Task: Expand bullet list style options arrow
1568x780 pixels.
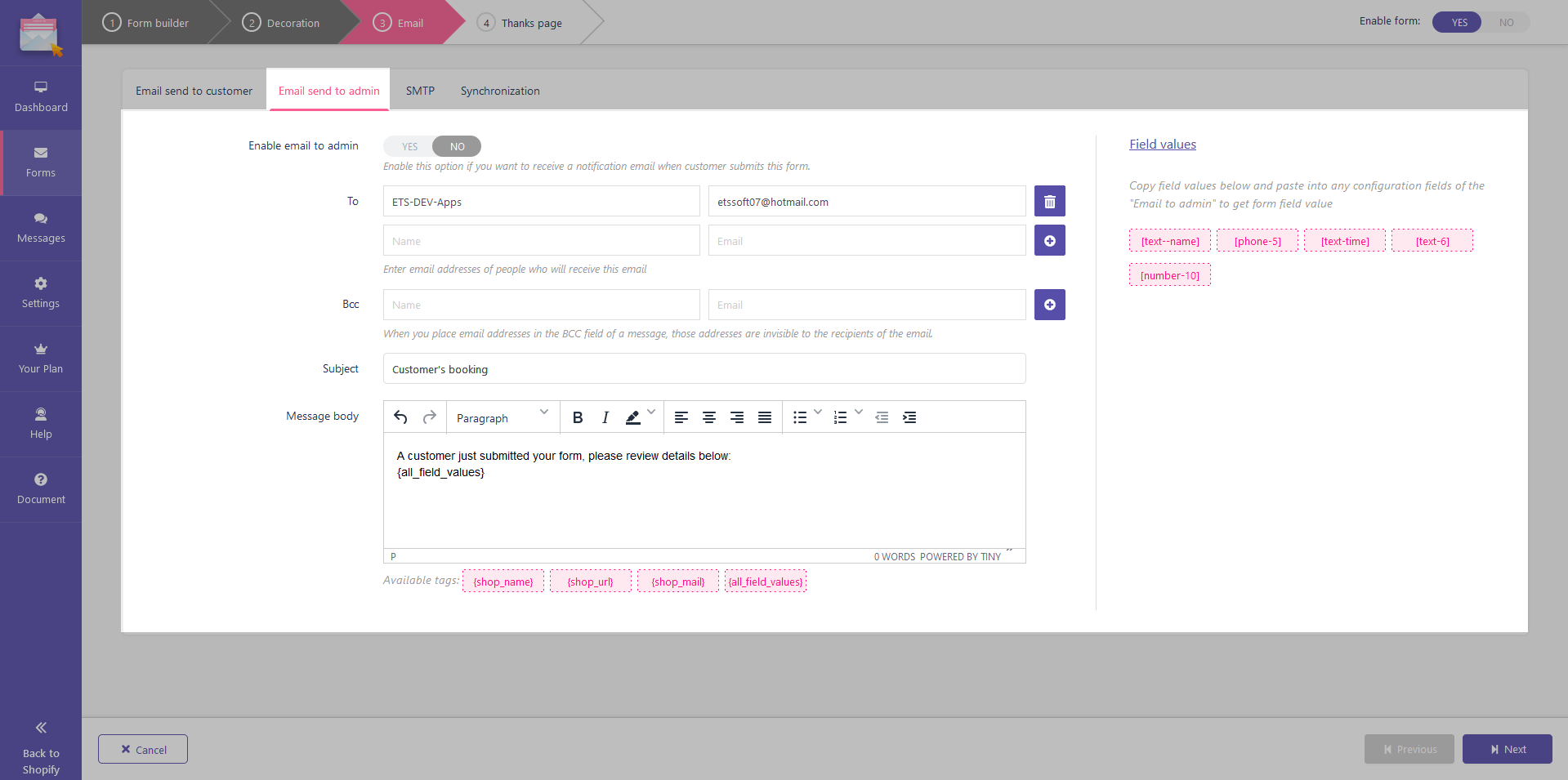Action: tap(818, 412)
